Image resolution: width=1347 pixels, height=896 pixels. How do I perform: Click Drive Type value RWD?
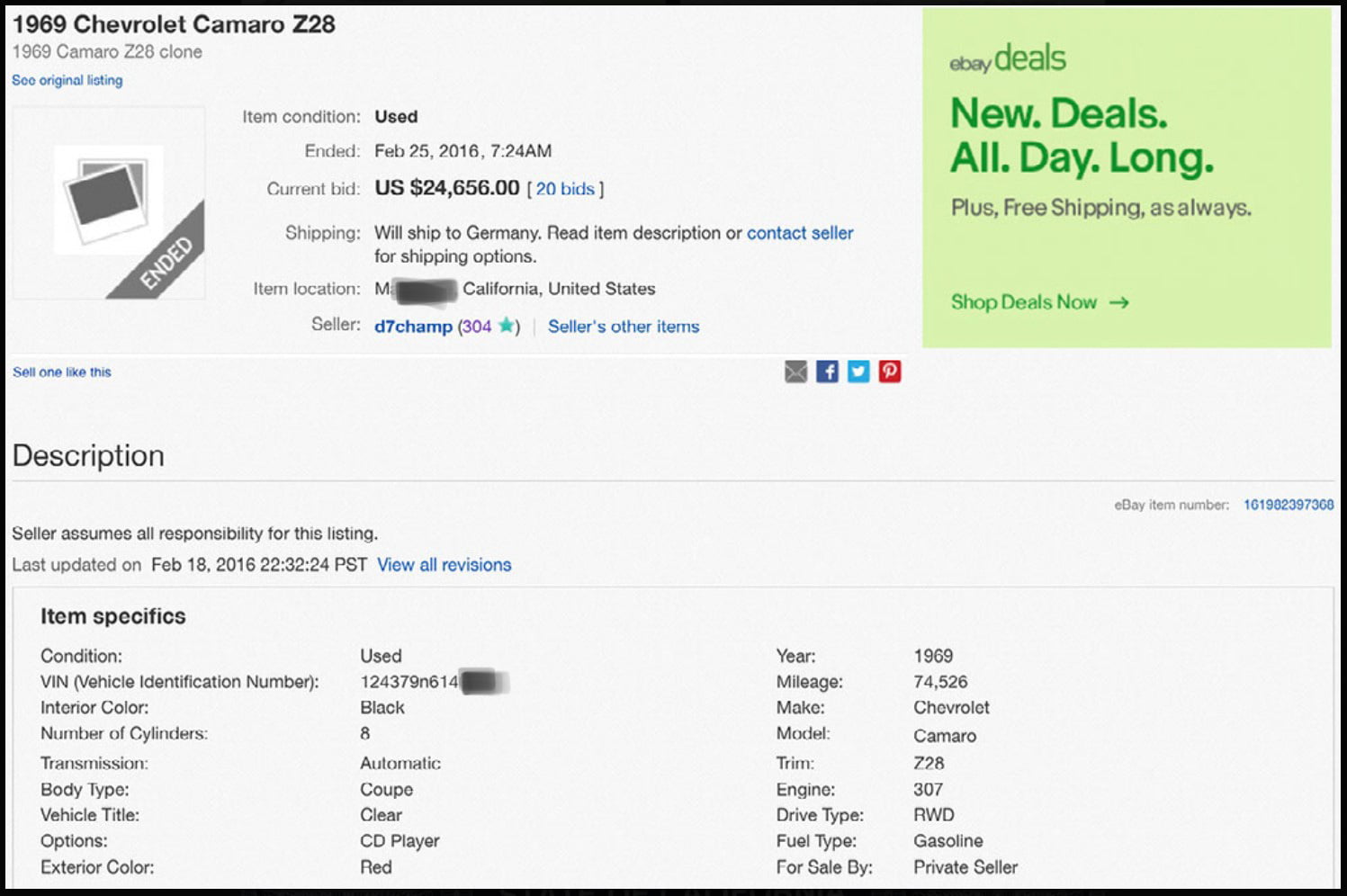[x=934, y=815]
